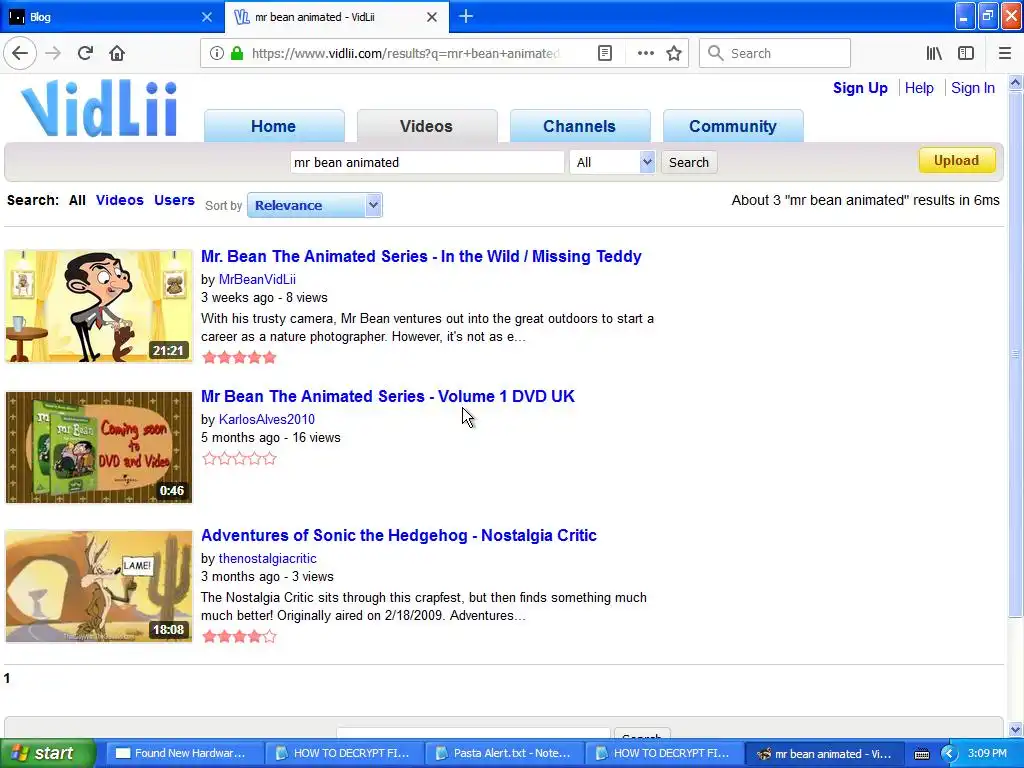This screenshot has width=1024, height=768.
Task: Click star rating of In the Wild video
Action: point(239,357)
